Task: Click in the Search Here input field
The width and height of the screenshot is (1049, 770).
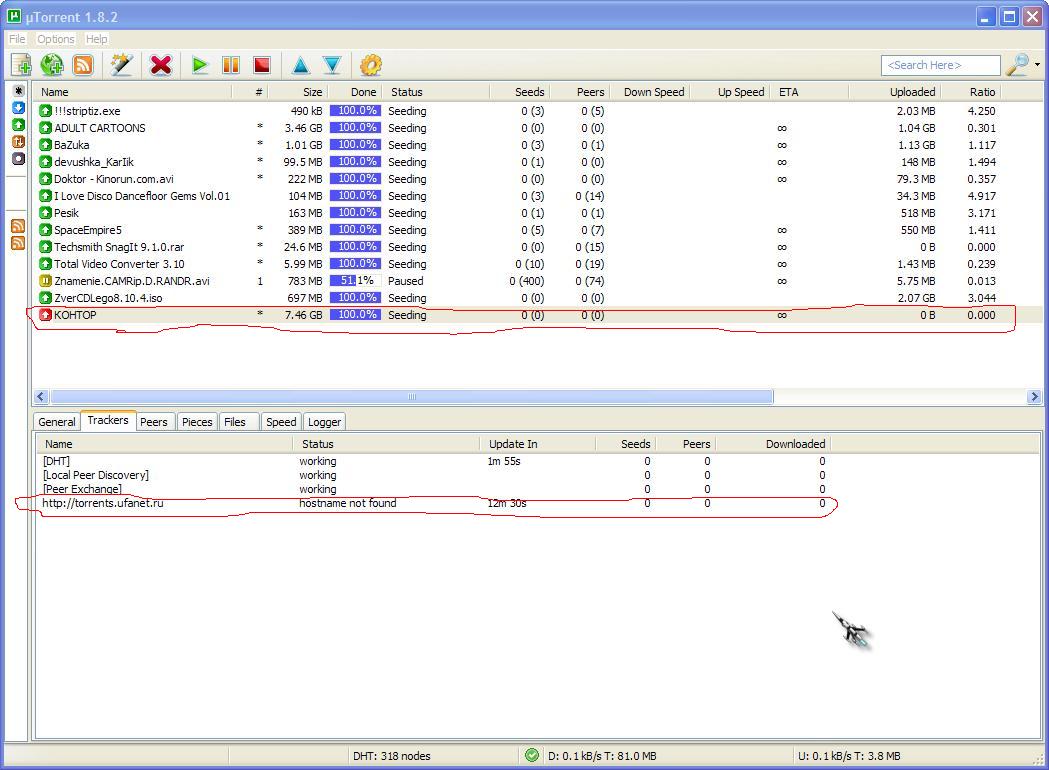Action: click(939, 65)
